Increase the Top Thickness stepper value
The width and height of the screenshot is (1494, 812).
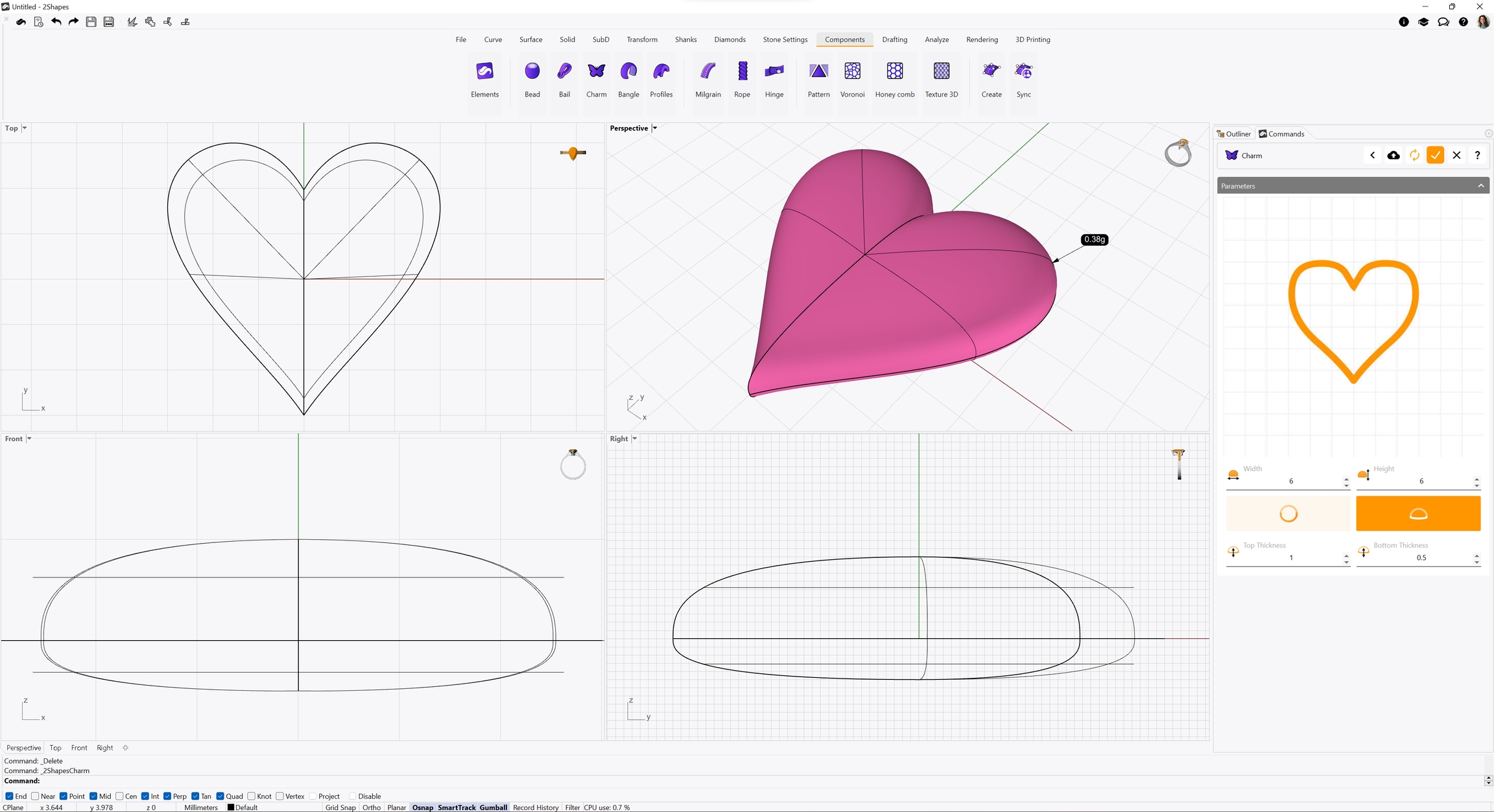click(1346, 555)
